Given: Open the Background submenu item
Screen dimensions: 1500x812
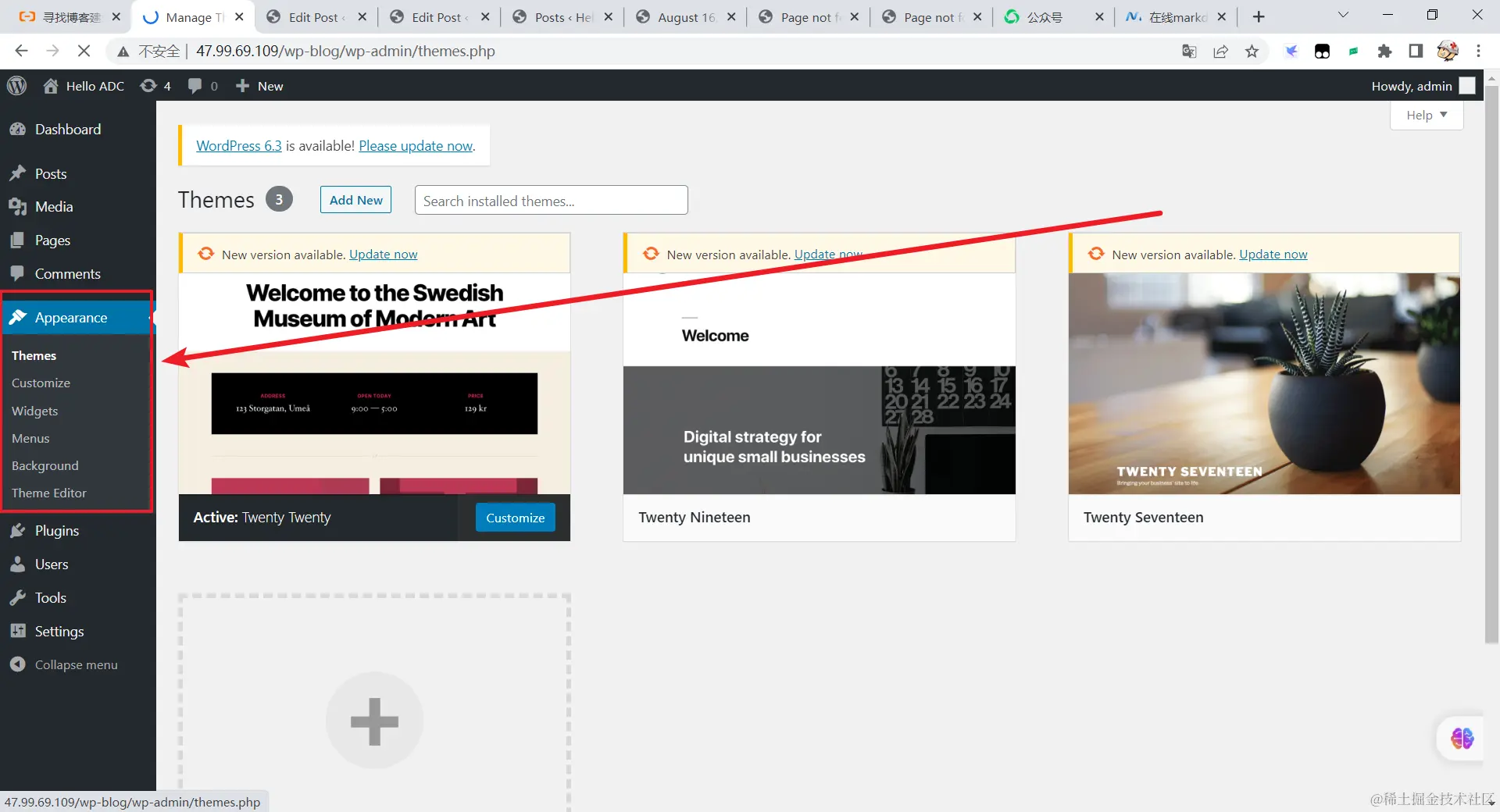Looking at the screenshot, I should tap(45, 465).
